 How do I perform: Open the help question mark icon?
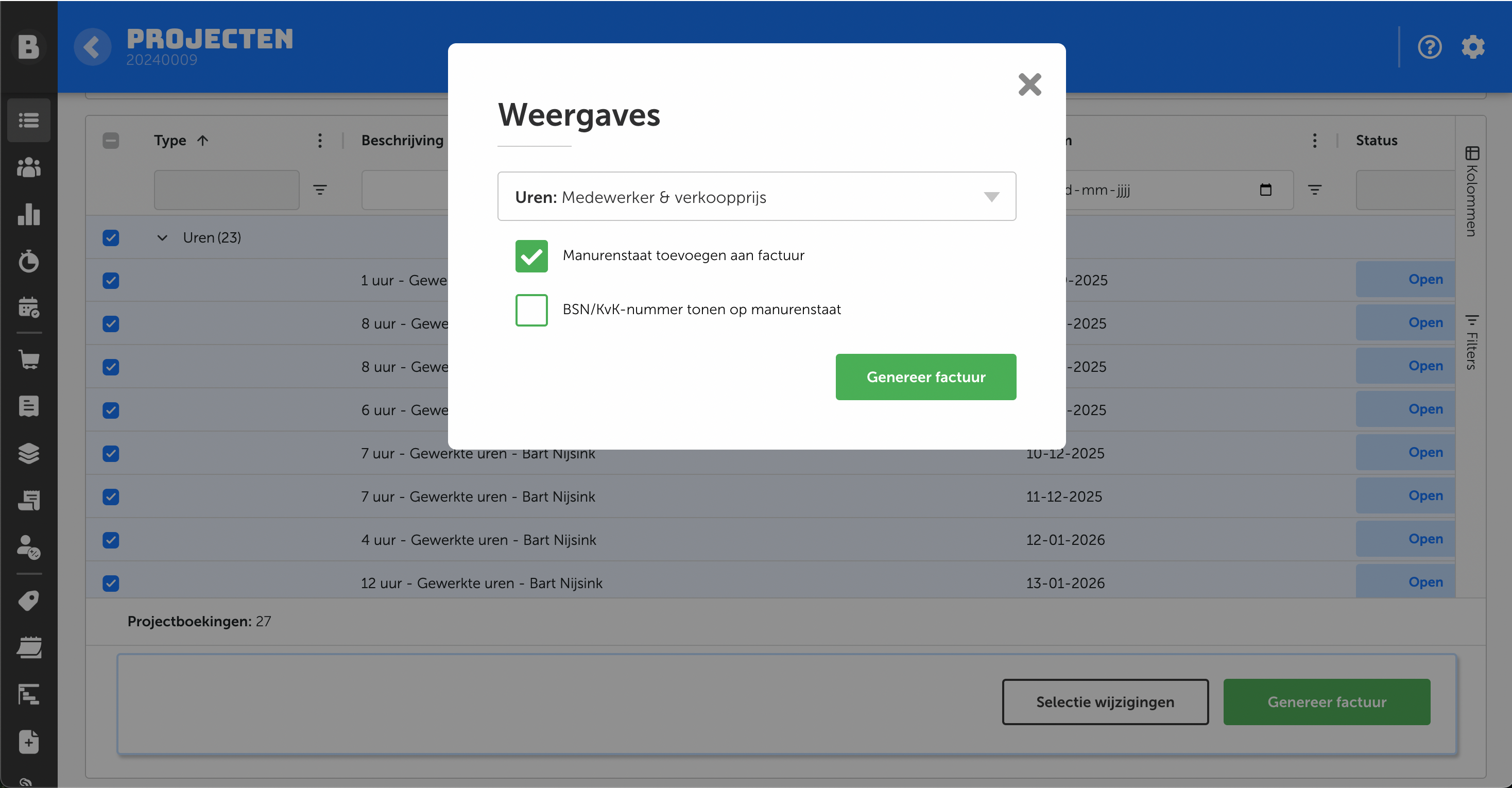(1429, 46)
